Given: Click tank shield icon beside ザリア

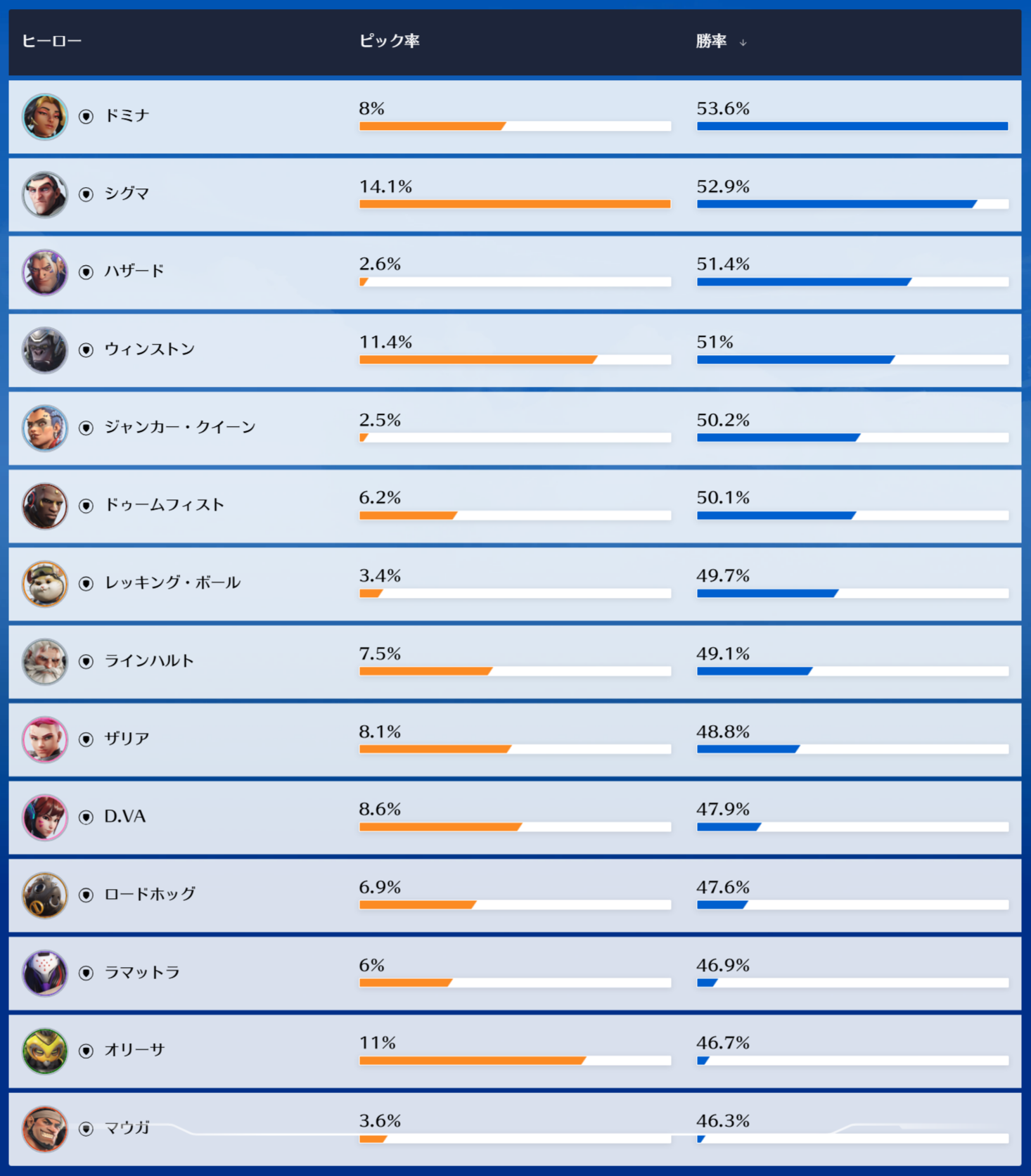Looking at the screenshot, I should [x=86, y=739].
